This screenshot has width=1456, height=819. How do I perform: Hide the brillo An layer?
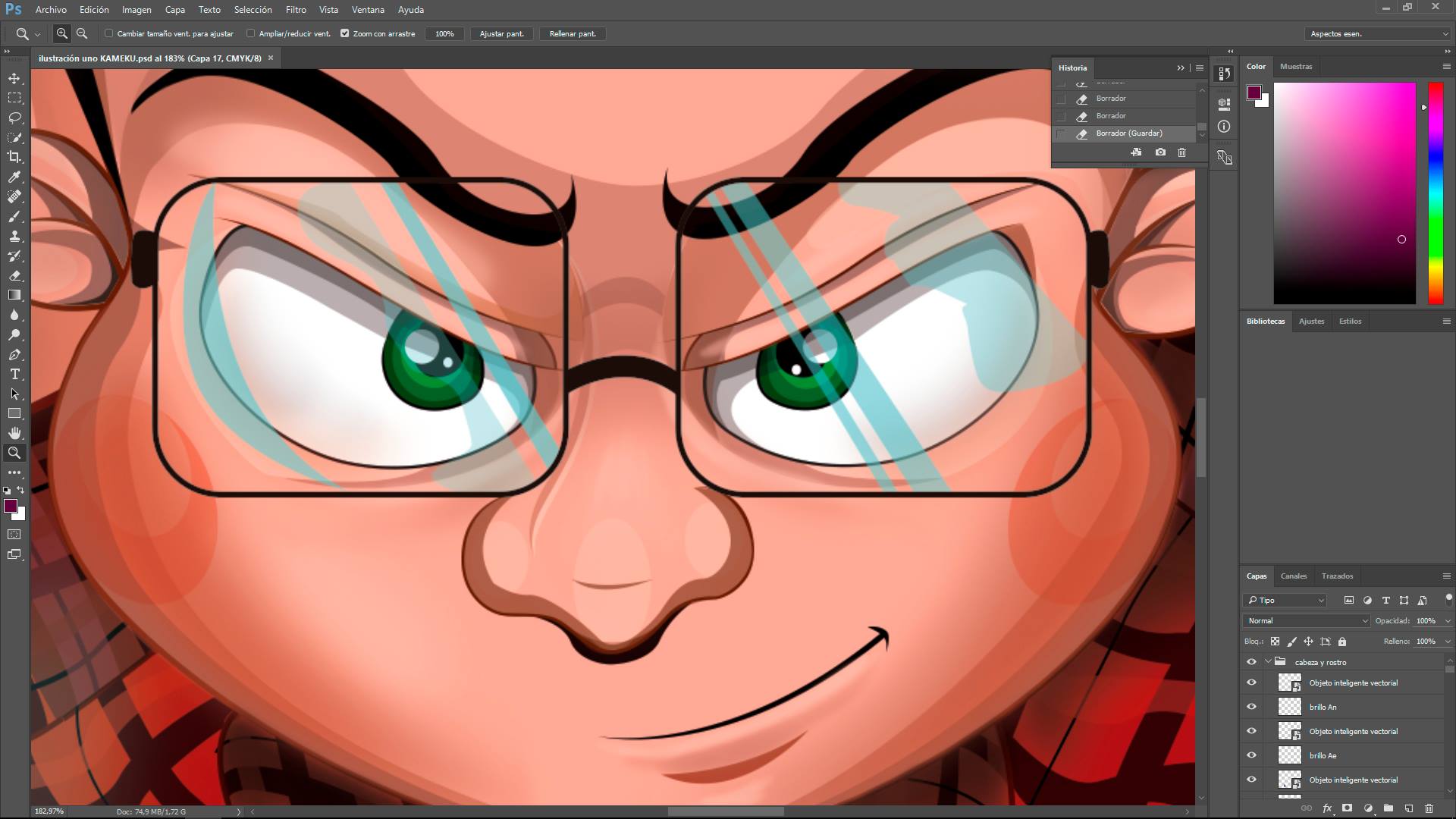tap(1251, 707)
